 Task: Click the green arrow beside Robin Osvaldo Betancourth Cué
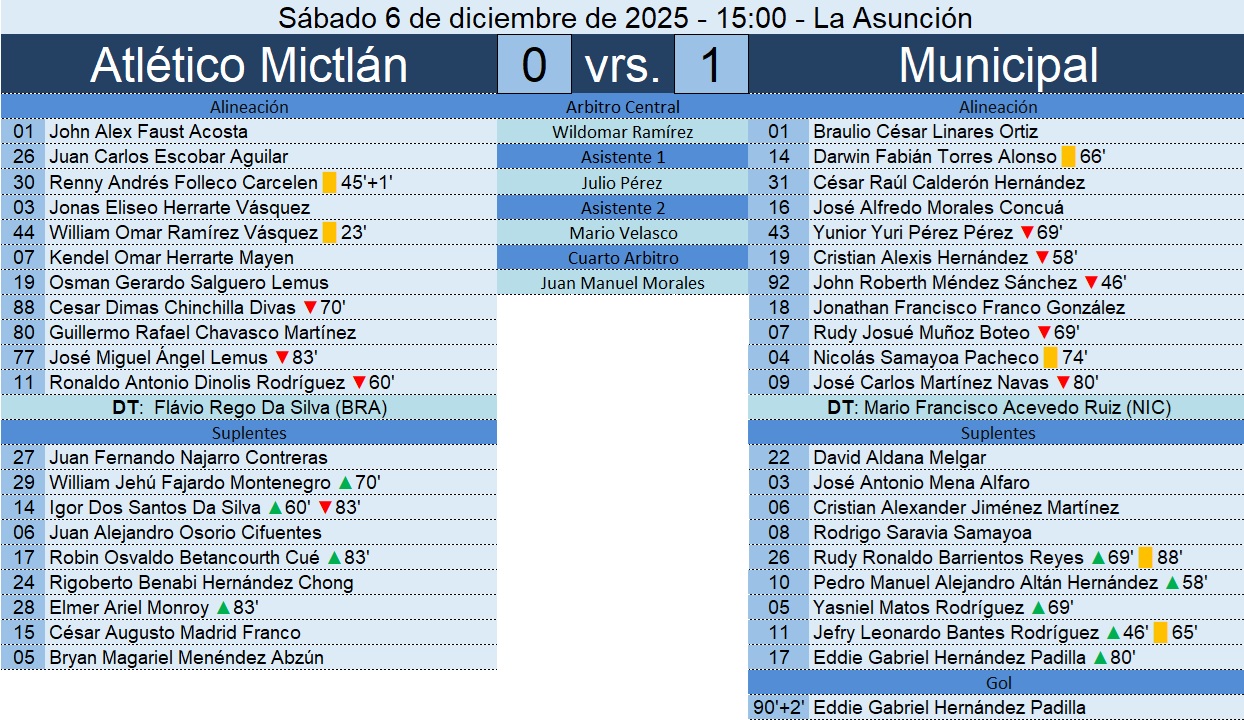point(334,558)
